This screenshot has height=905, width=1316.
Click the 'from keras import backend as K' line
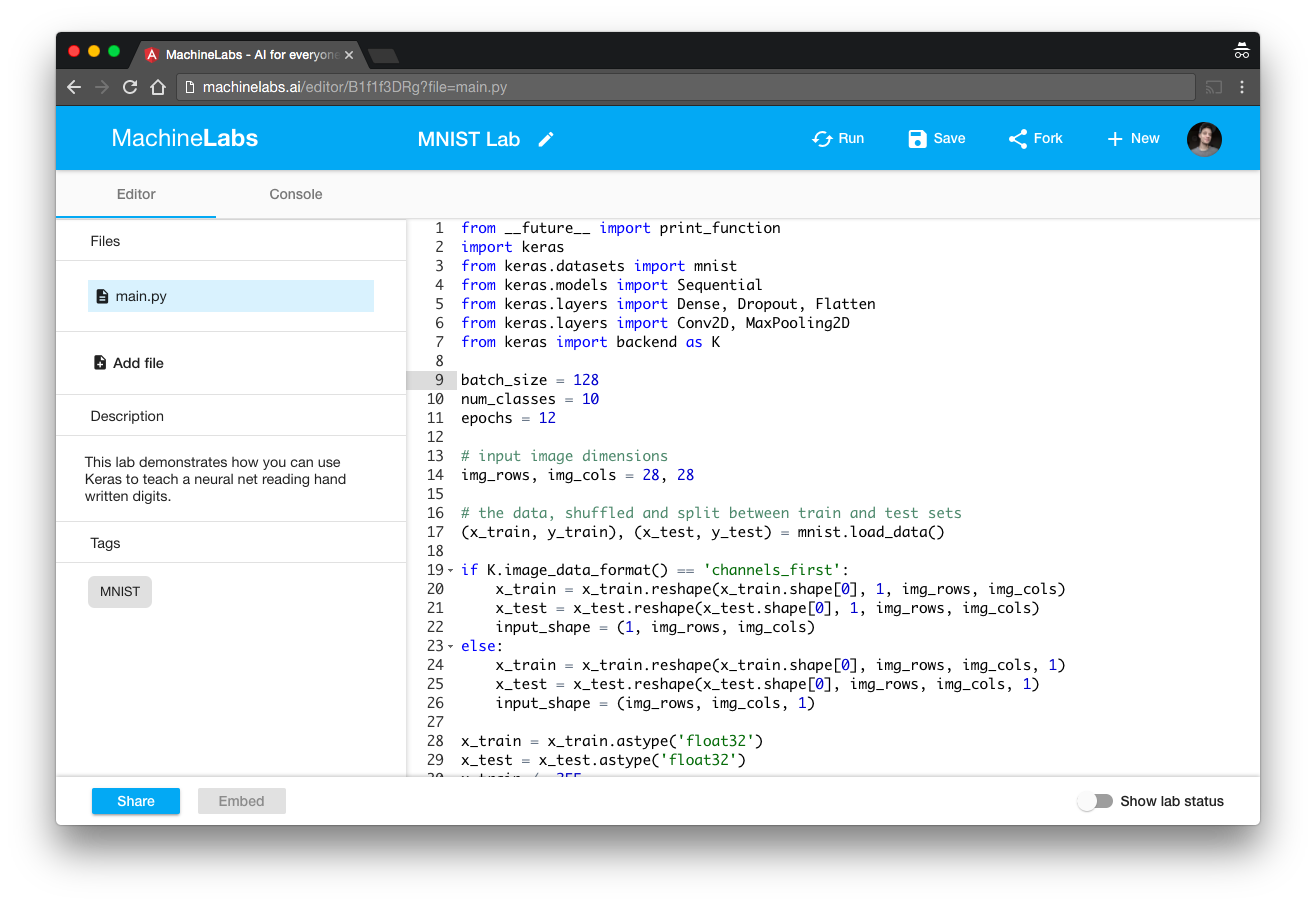[590, 342]
